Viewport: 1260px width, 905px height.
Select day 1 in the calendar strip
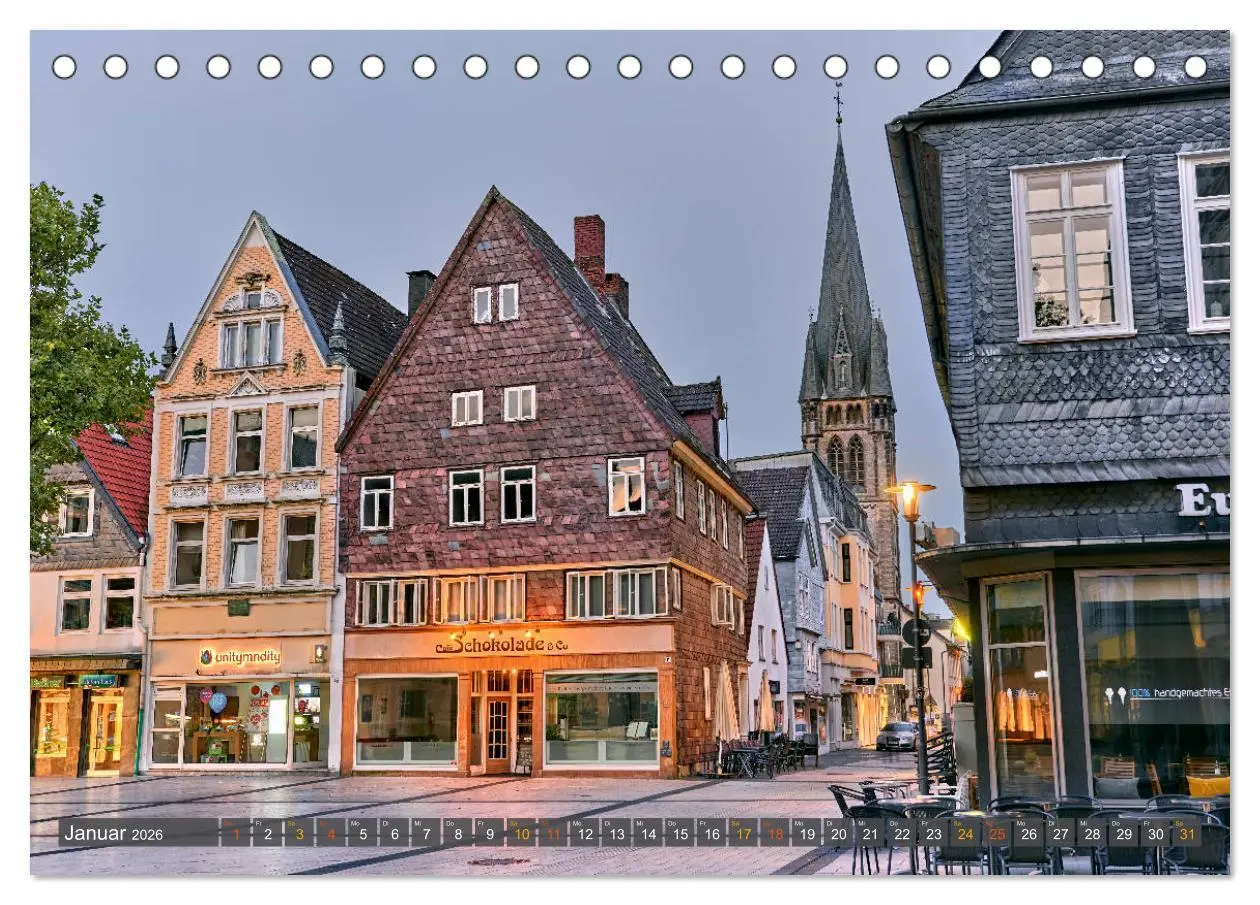click(x=235, y=833)
